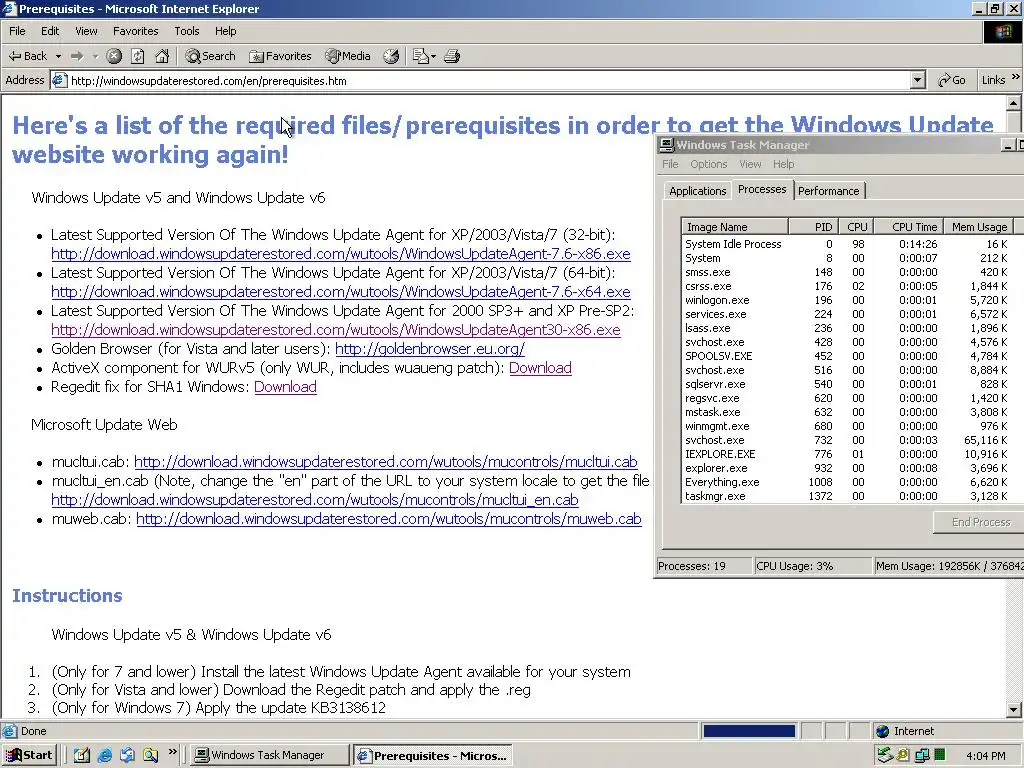Sort processes by Mem Usage column header
The width and height of the screenshot is (1024, 768).
(978, 227)
